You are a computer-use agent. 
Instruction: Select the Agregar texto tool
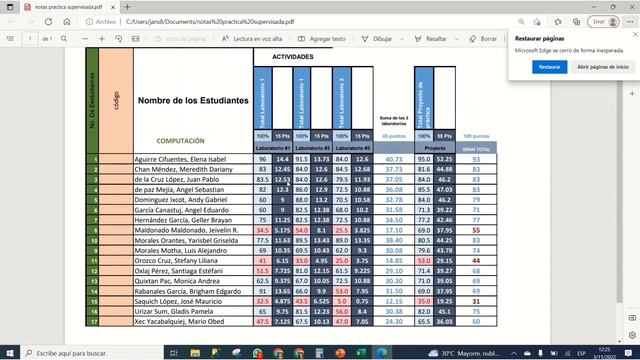(322, 39)
